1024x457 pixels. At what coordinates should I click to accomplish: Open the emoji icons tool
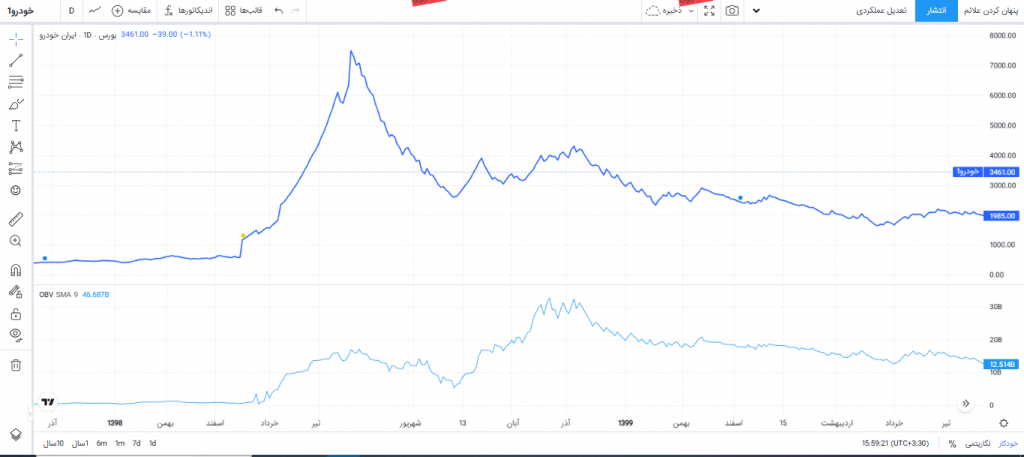(x=16, y=190)
